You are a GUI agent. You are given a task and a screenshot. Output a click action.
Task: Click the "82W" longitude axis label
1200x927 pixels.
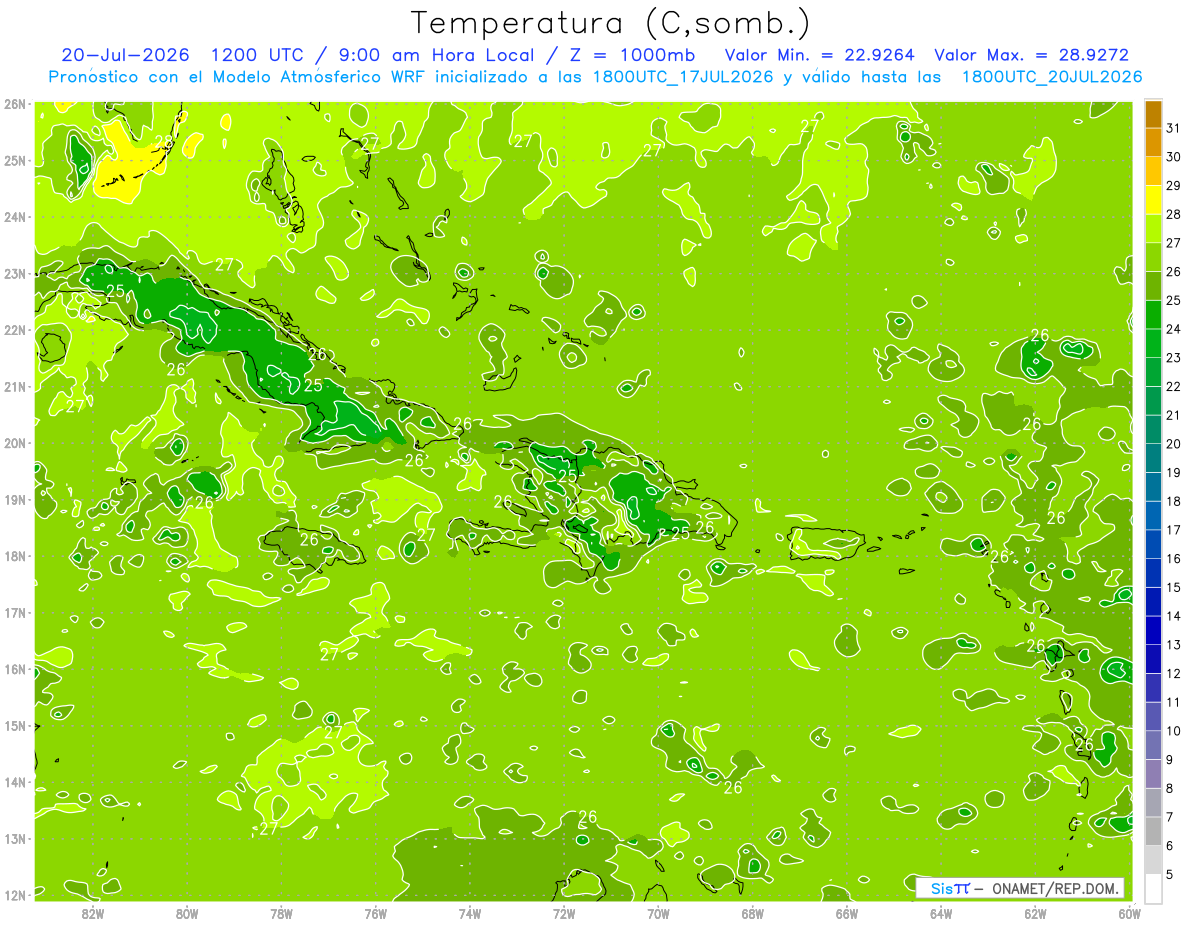pos(93,913)
